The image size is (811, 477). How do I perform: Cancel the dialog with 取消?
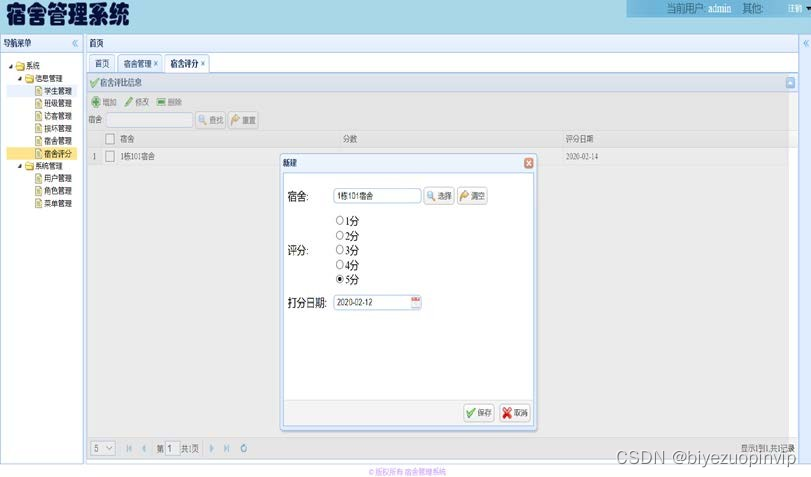coord(515,412)
